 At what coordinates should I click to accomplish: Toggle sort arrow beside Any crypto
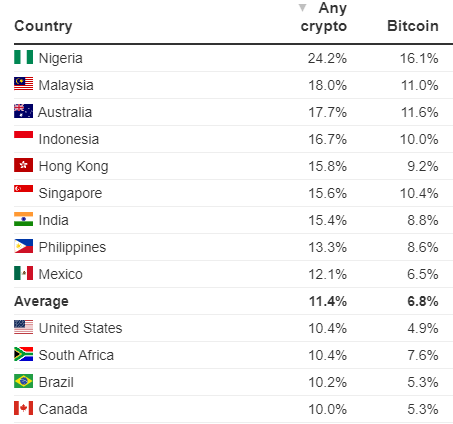302,8
